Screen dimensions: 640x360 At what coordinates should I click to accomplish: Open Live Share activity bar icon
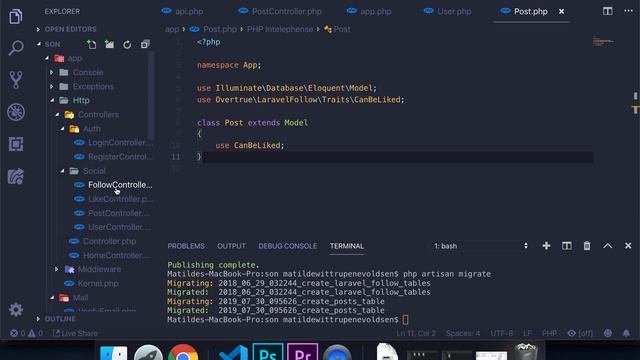(x=16, y=176)
